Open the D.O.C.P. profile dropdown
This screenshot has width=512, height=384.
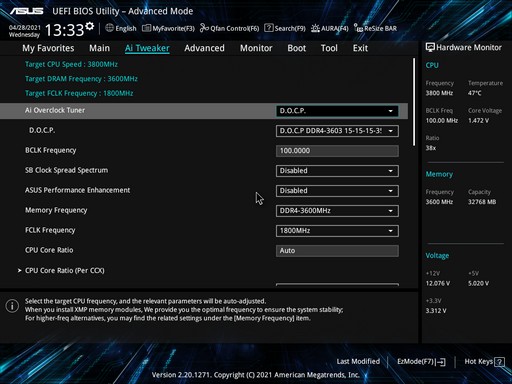tap(337, 131)
